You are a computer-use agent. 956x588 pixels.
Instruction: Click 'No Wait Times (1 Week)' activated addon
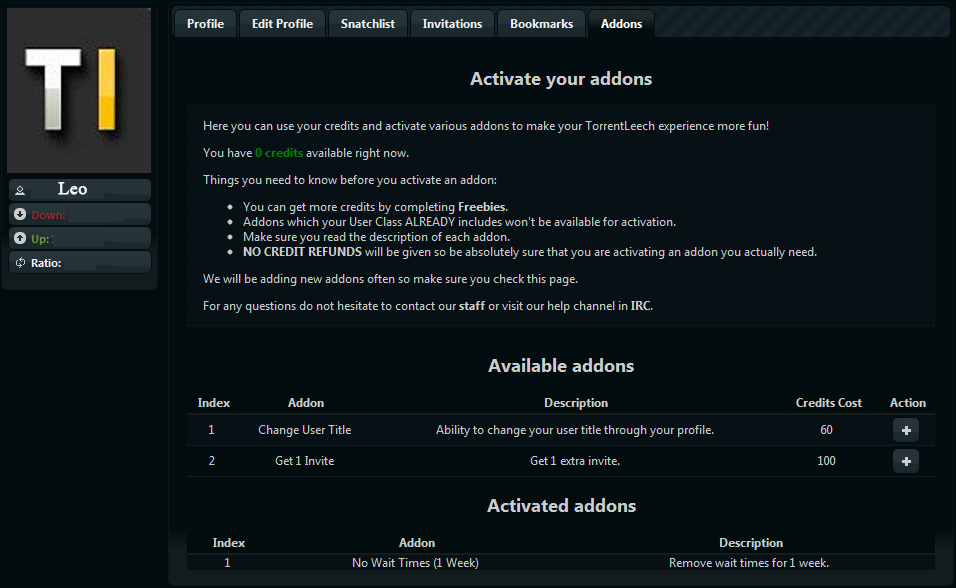tap(415, 563)
